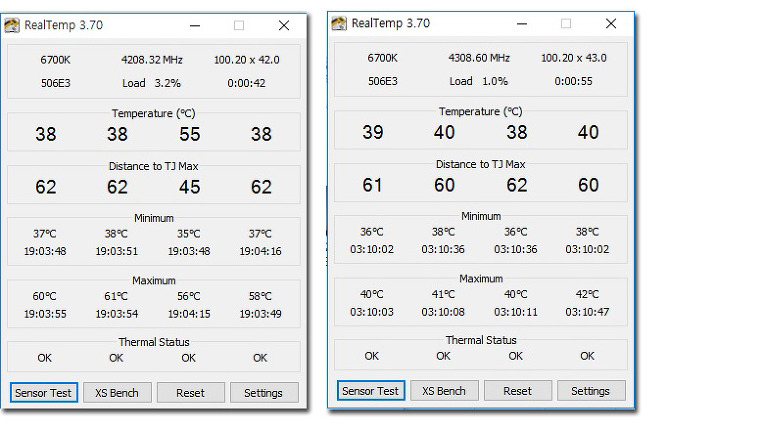This screenshot has height=430, width=764.
Task: Click the 19:04:15 maximum timestamp
Action: (x=189, y=314)
